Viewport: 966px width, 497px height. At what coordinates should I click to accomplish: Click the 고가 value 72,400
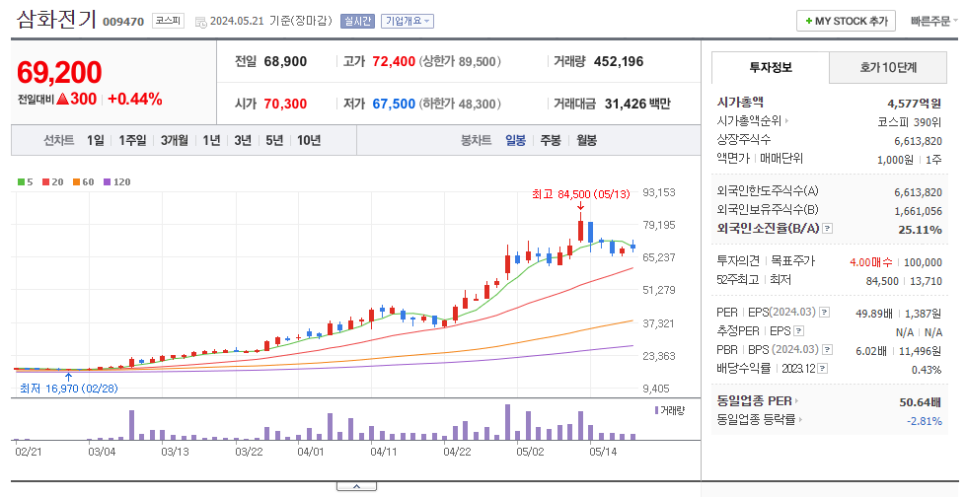[394, 62]
